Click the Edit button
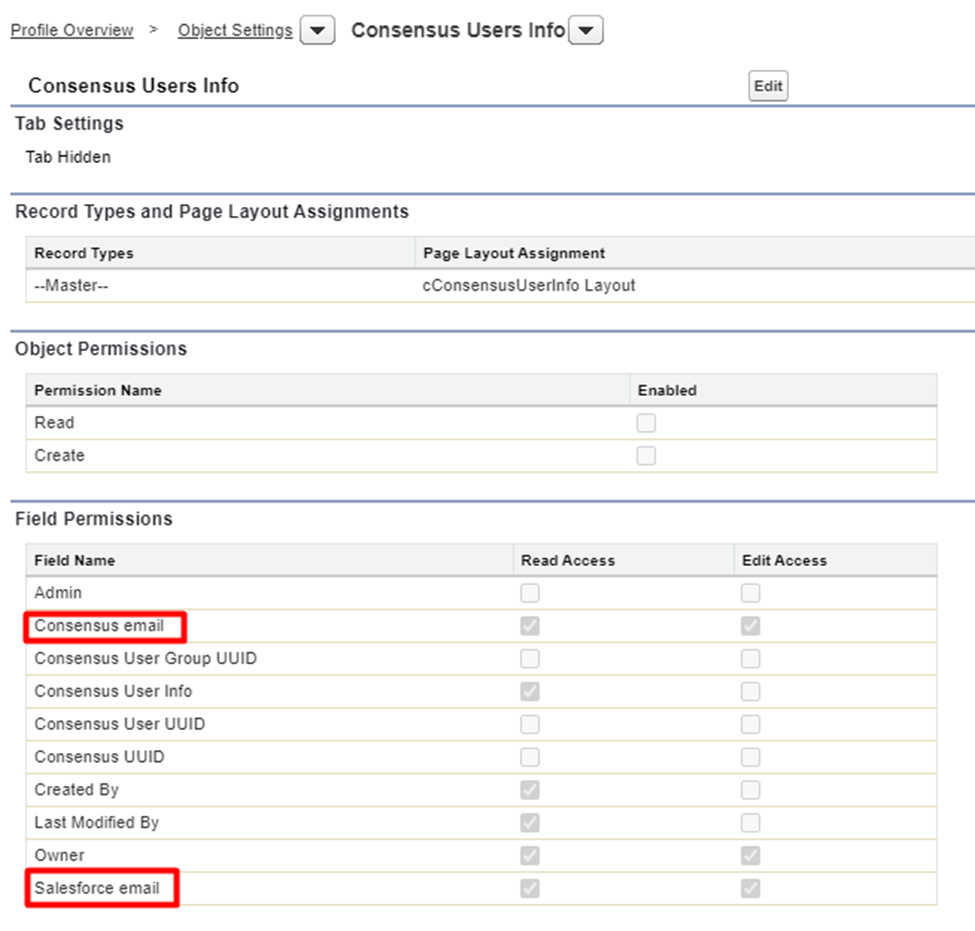Viewport: 975px width, 931px height. pos(768,86)
